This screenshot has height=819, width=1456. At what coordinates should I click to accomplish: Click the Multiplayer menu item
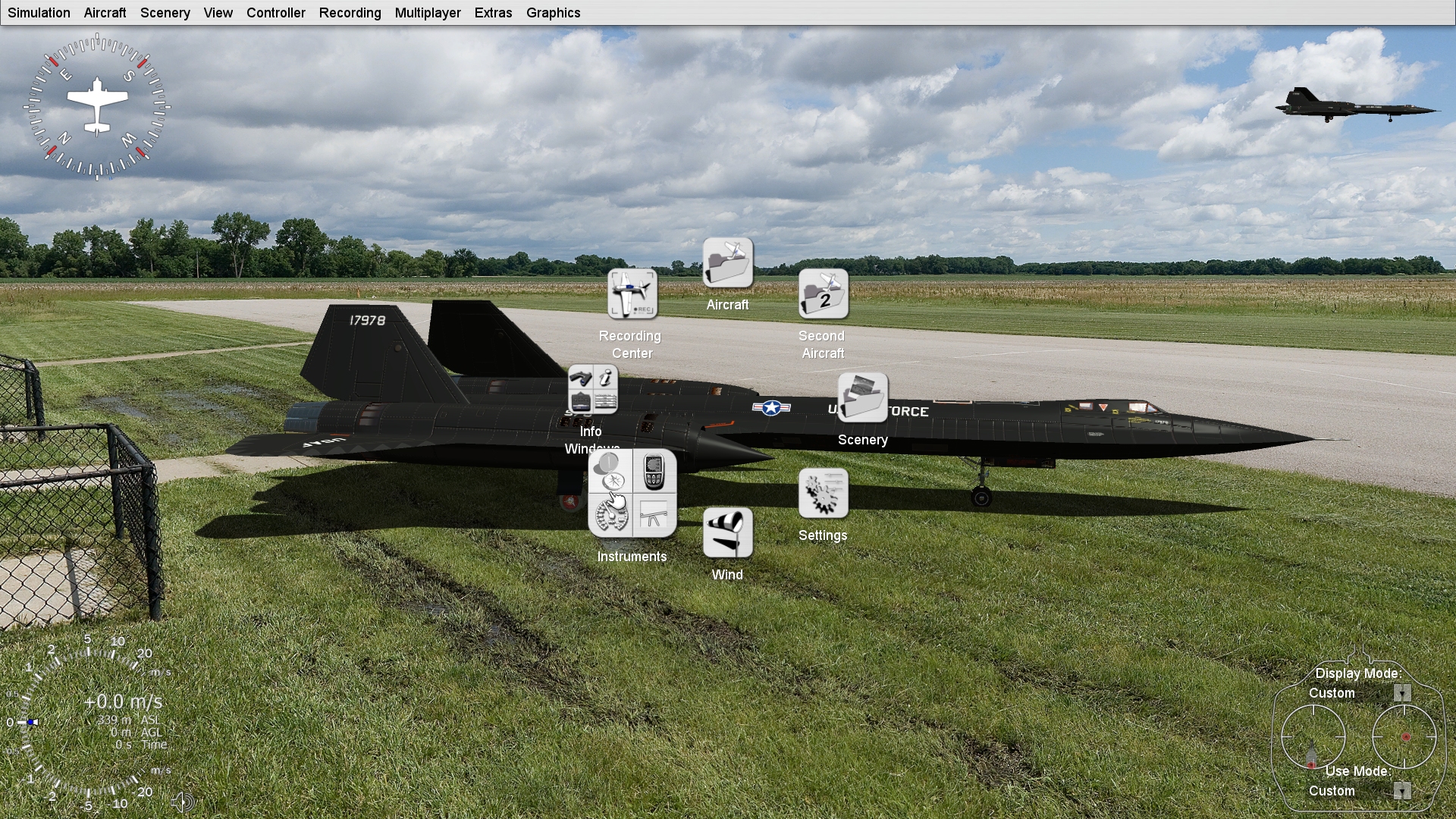427,12
